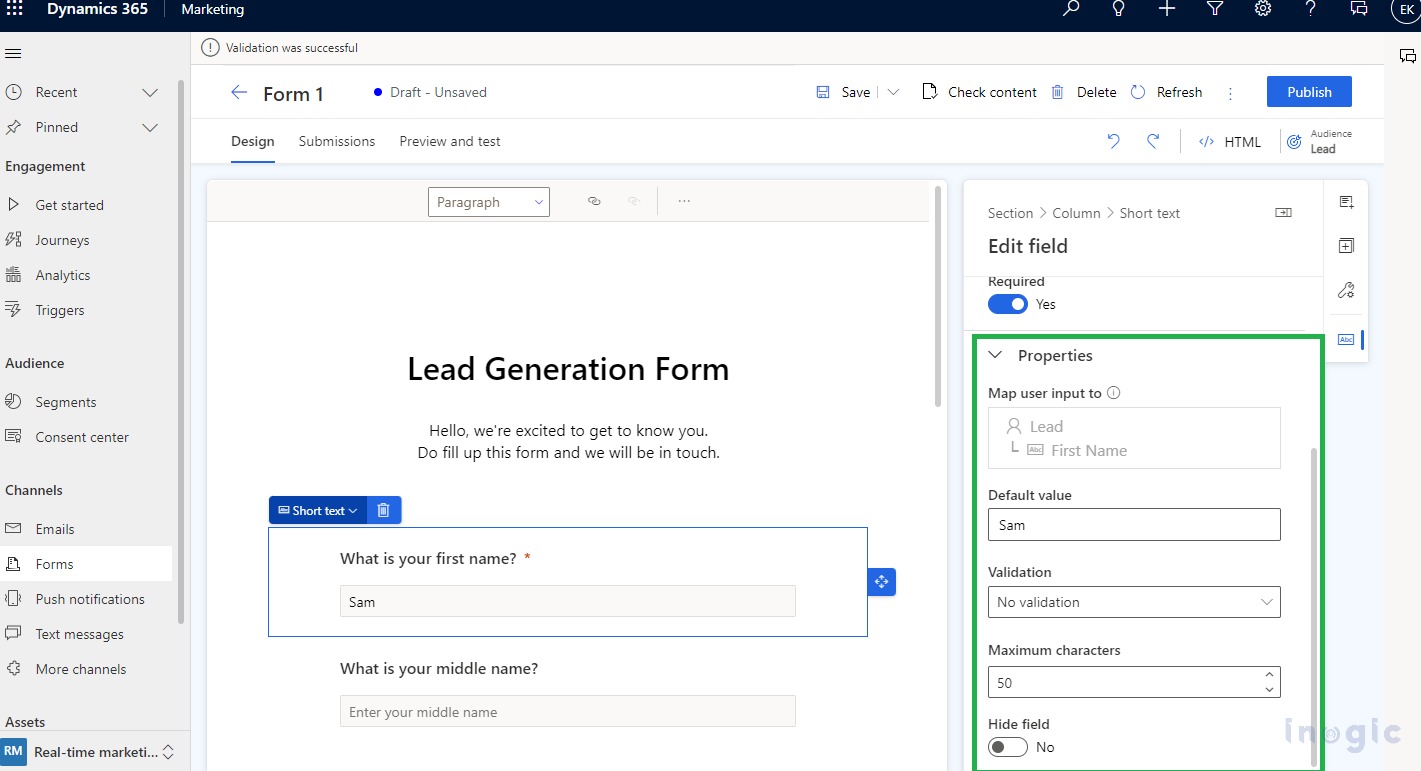Open Consent center in the sidebar
The width and height of the screenshot is (1421, 771).
click(x=82, y=437)
